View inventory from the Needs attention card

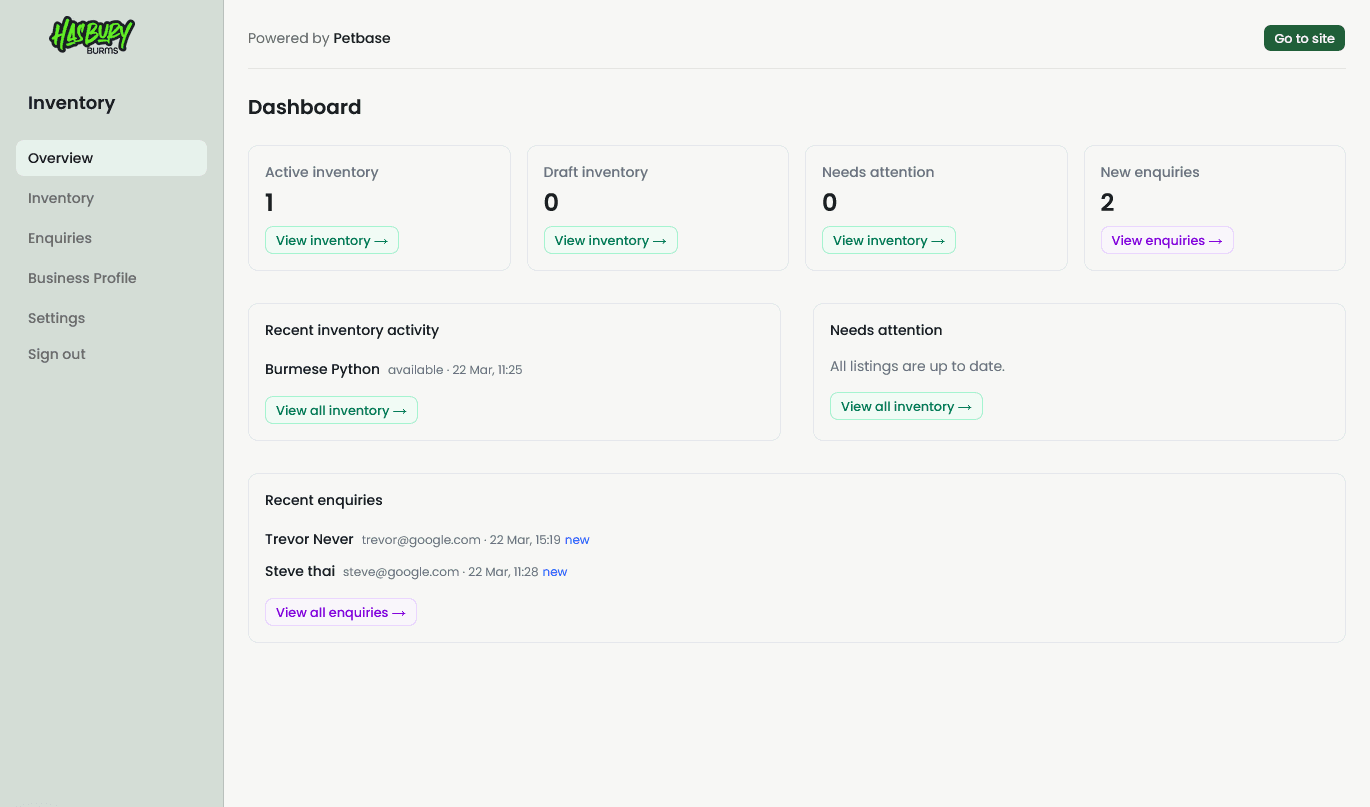point(888,240)
